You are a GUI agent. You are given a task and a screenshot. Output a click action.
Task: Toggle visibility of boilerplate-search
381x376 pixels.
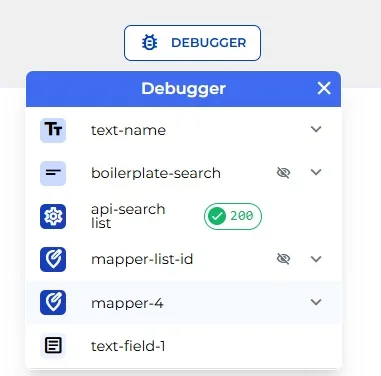tap(283, 173)
